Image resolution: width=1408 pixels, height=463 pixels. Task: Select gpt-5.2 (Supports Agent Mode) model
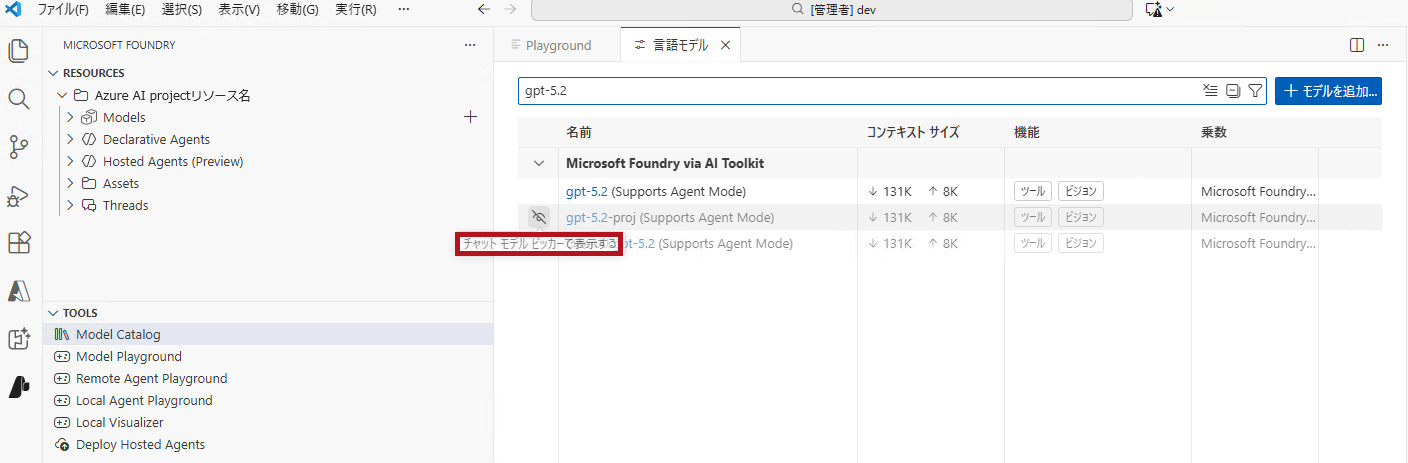pyautogui.click(x=656, y=191)
